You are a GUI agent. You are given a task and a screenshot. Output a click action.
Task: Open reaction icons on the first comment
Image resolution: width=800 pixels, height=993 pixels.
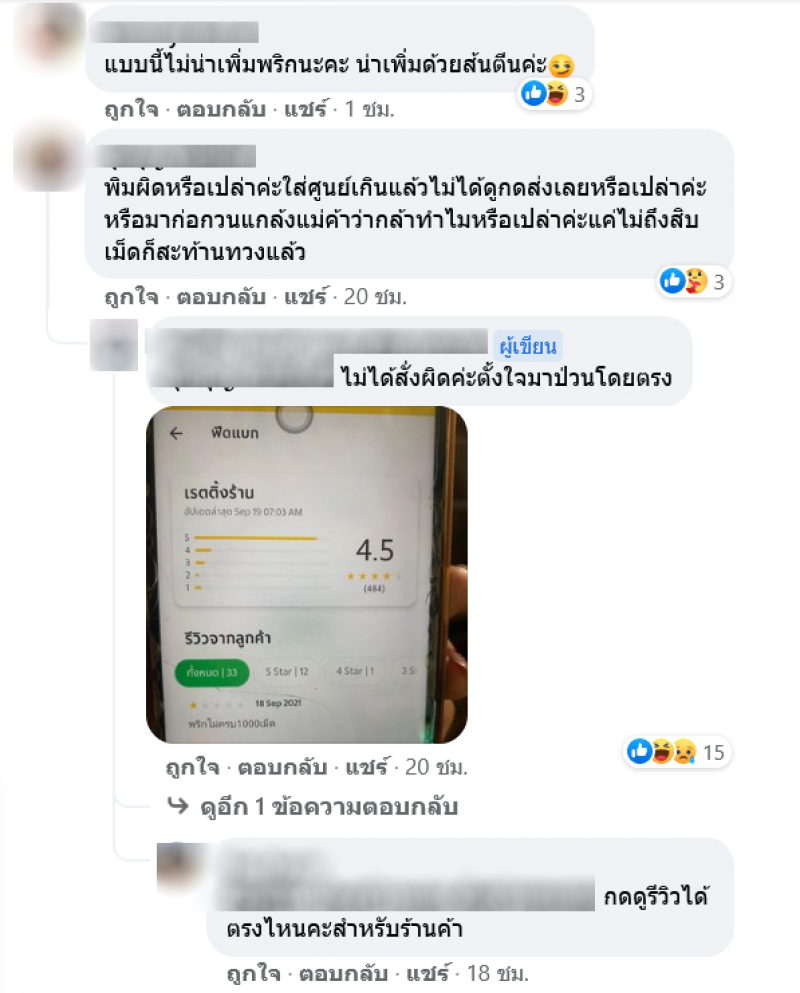[554, 94]
